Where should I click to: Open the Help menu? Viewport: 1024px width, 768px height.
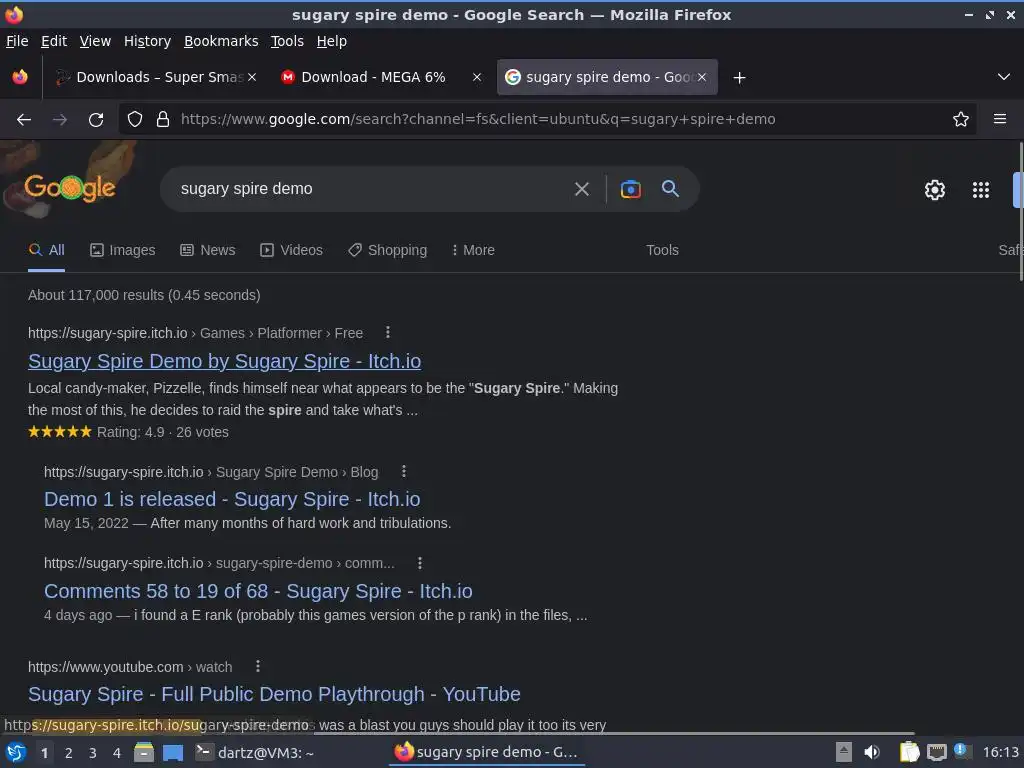coord(332,41)
